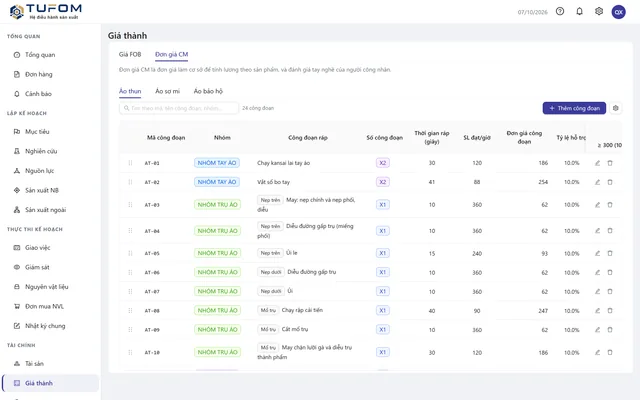This screenshot has height=400, width=640.
Task: Delete row AT-06 with trash icon
Action: coord(610,272)
